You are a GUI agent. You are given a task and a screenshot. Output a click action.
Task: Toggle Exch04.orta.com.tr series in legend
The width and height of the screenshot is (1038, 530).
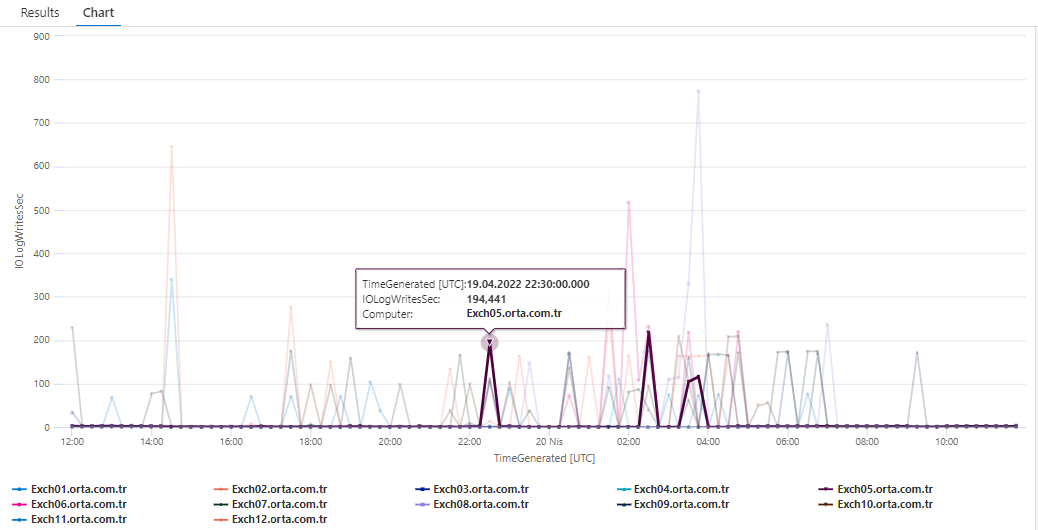(x=673, y=490)
